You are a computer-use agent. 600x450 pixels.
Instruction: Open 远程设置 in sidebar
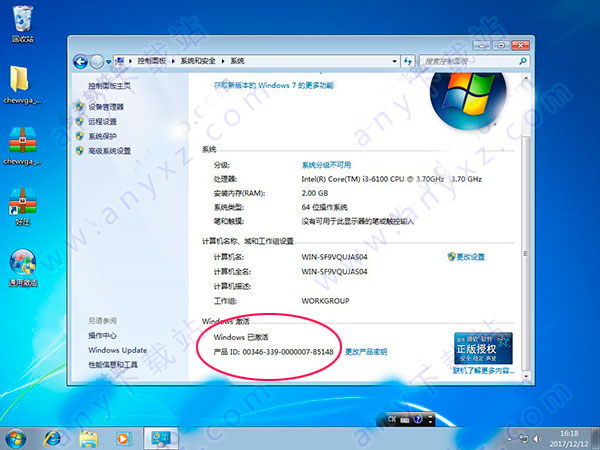102,122
